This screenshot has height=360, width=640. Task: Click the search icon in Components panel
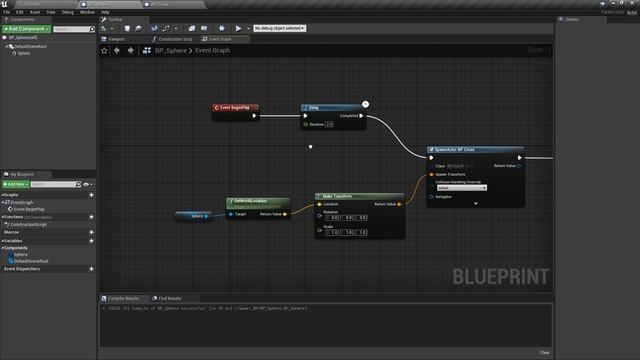(x=92, y=29)
